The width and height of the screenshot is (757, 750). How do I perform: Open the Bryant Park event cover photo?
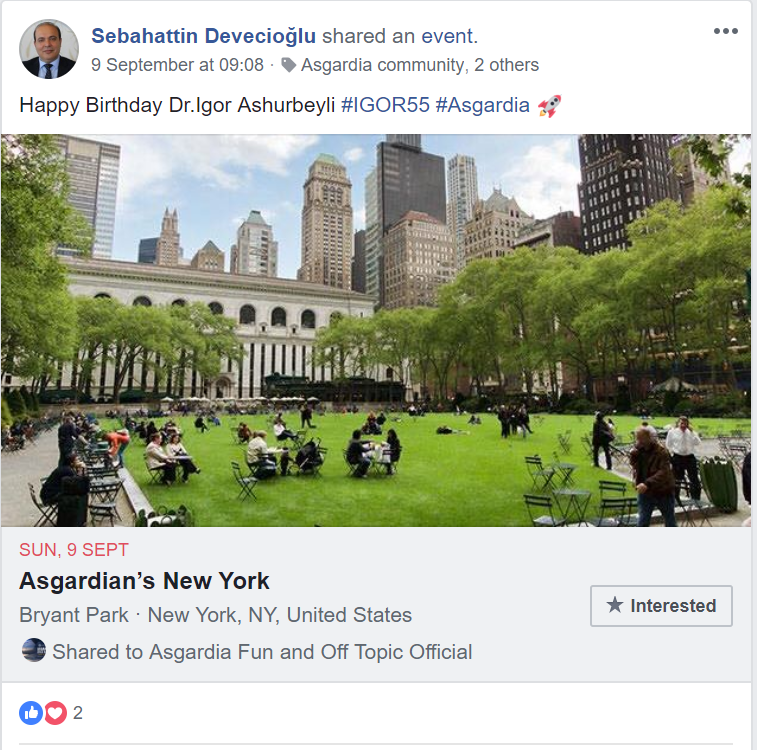376,330
